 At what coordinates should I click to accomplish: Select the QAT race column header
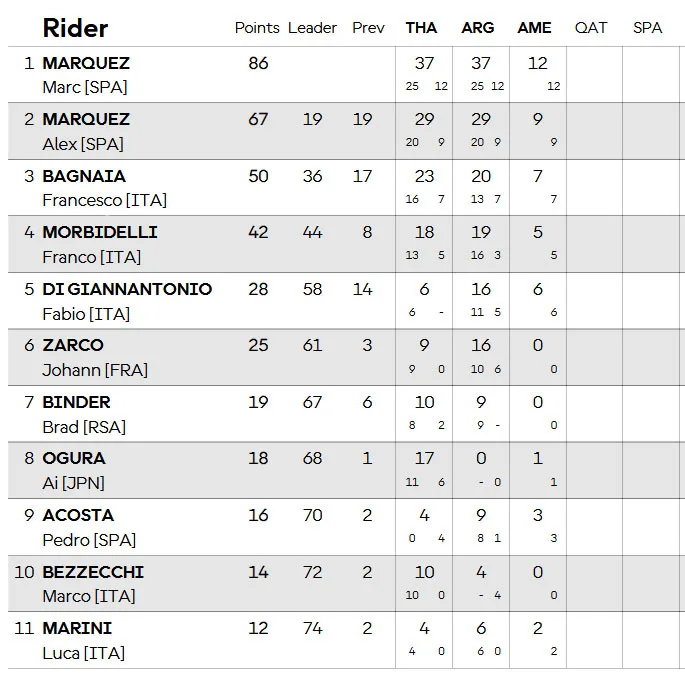(591, 28)
